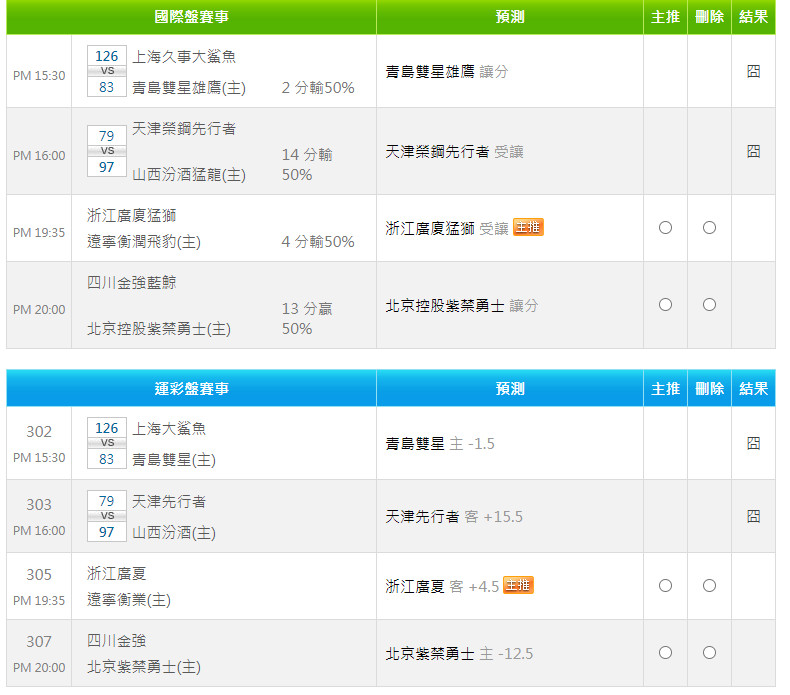Click team name 上海久事大鯊魚

click(184, 56)
